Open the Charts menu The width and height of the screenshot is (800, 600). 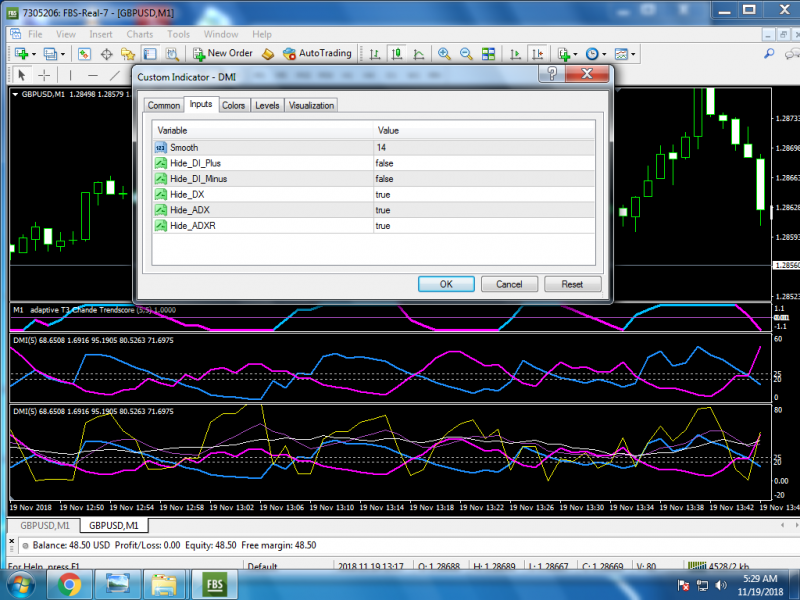(139, 34)
